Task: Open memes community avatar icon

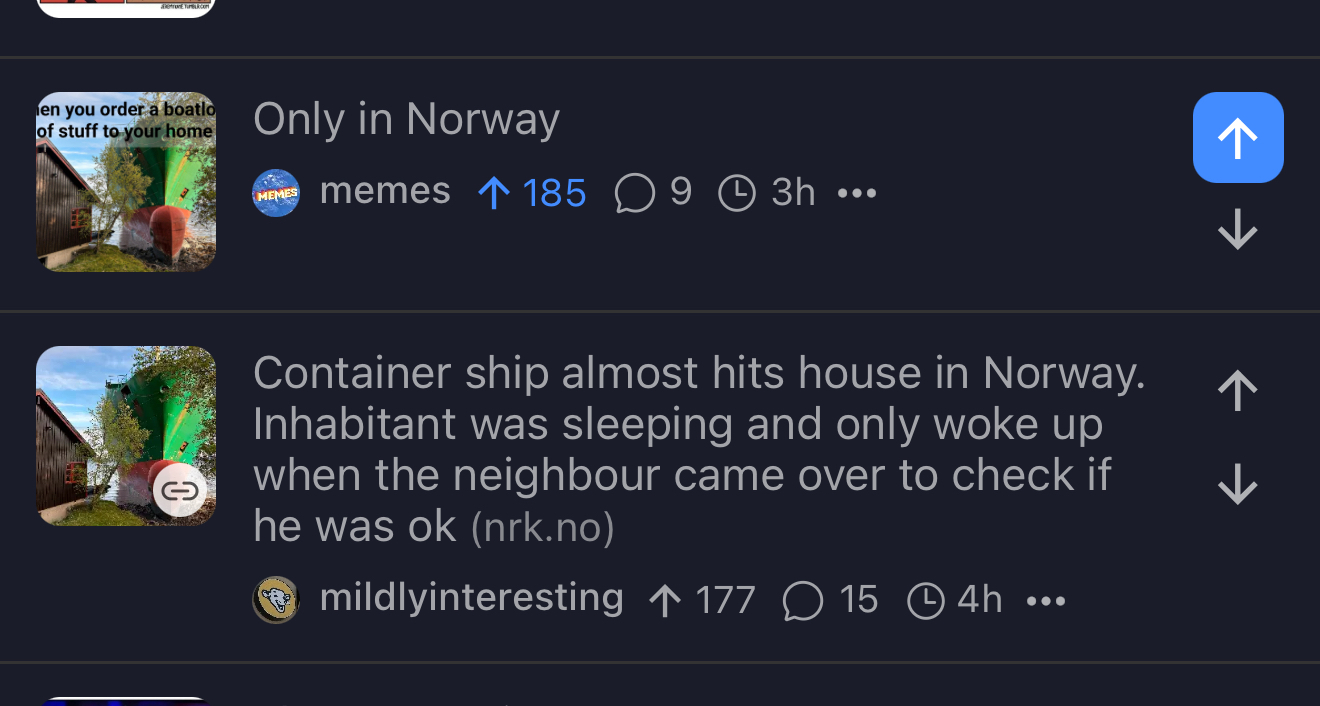Action: [x=276, y=193]
